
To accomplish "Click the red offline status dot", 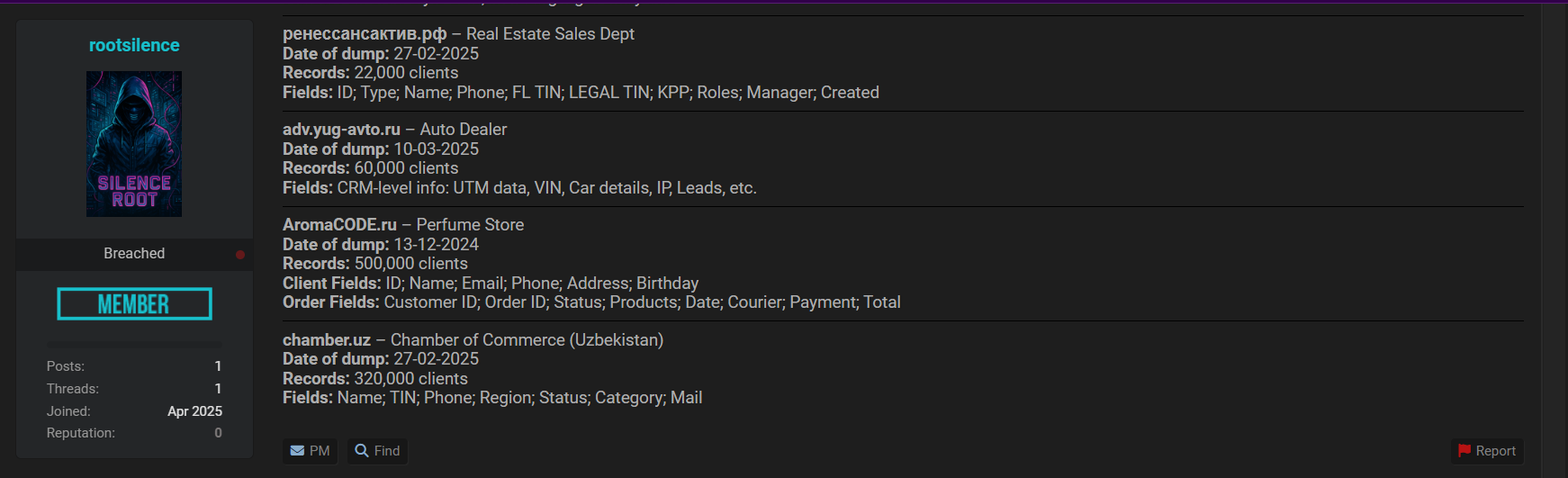I will pyautogui.click(x=240, y=255).
